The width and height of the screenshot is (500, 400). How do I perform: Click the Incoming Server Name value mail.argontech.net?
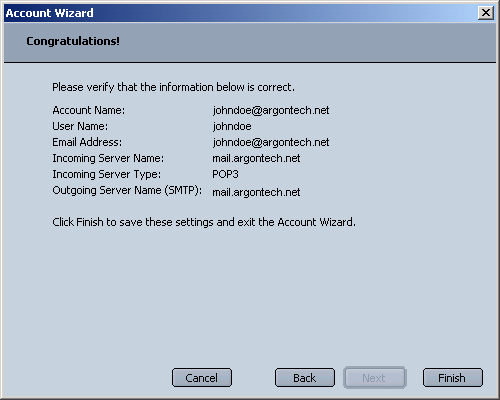(x=256, y=158)
